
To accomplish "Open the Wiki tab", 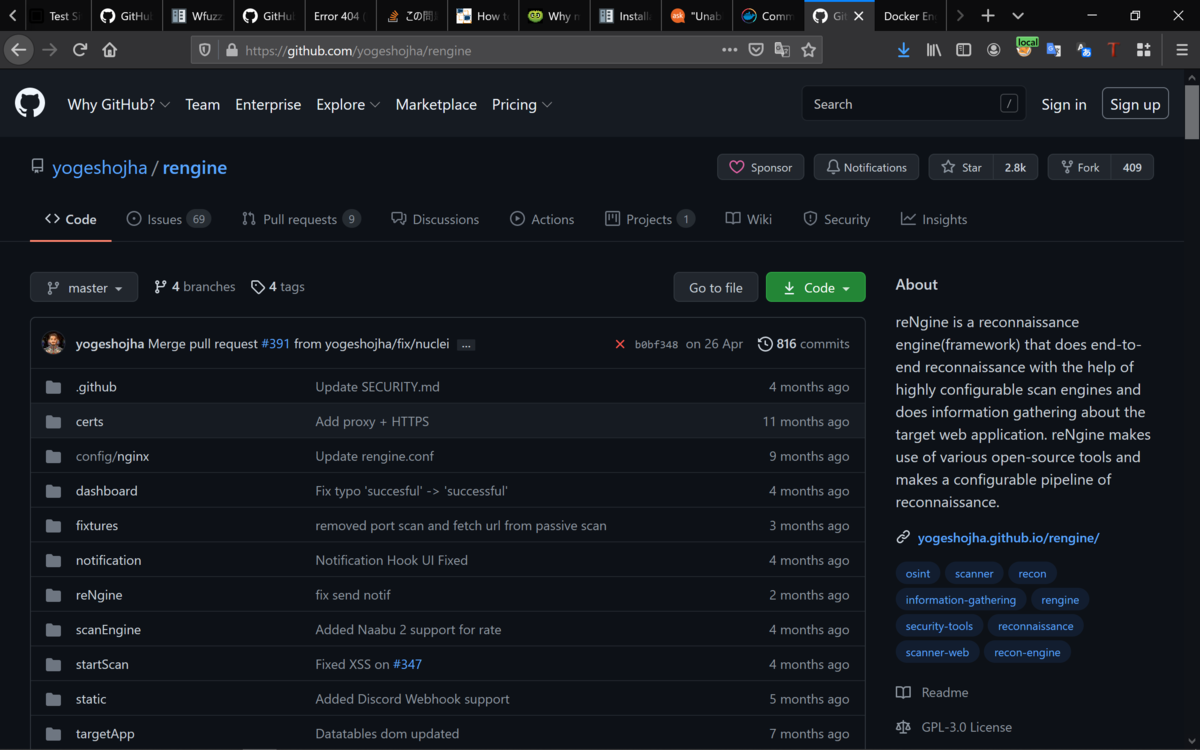I will (x=749, y=219).
